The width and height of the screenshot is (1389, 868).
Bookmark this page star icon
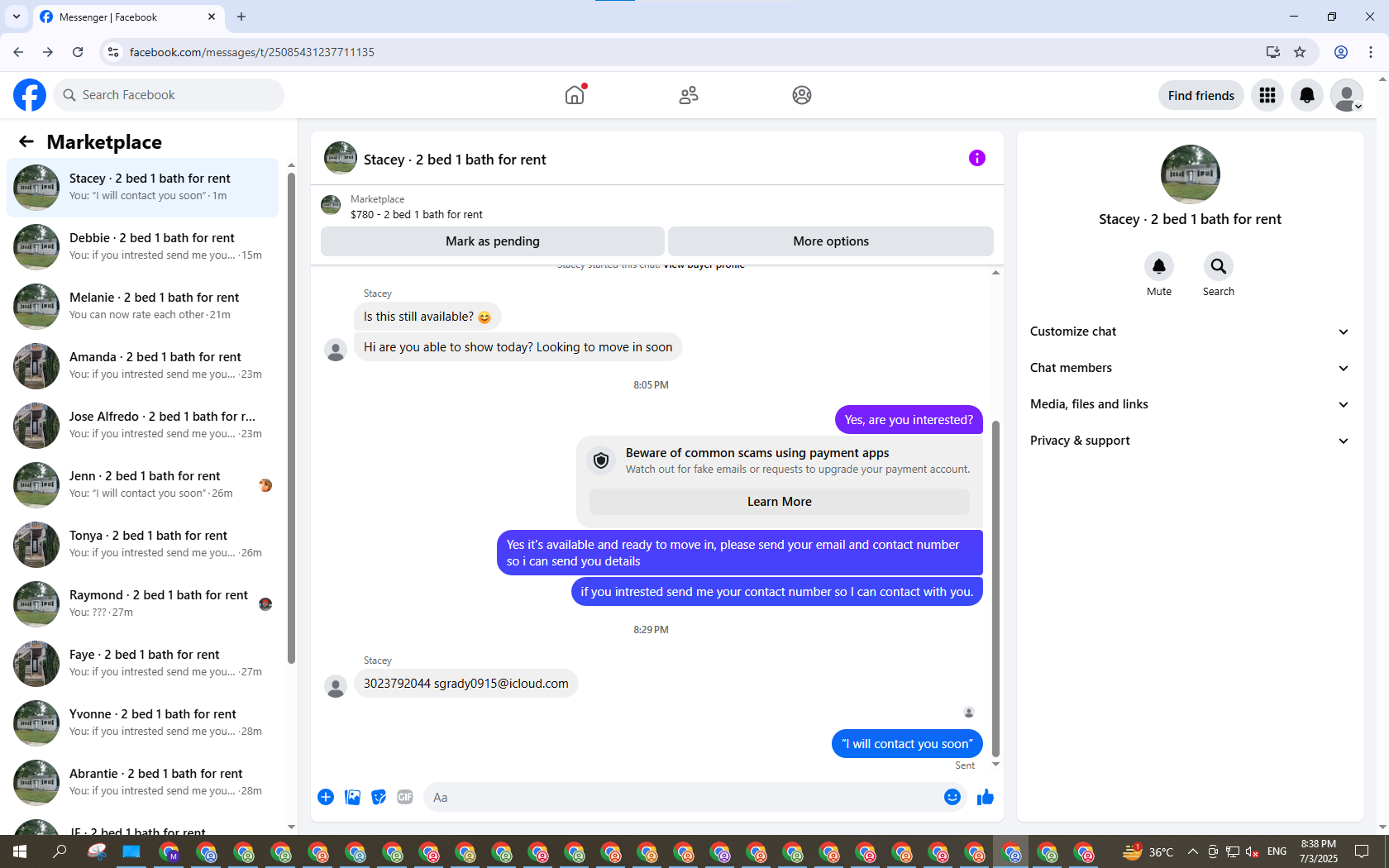[x=1300, y=52]
